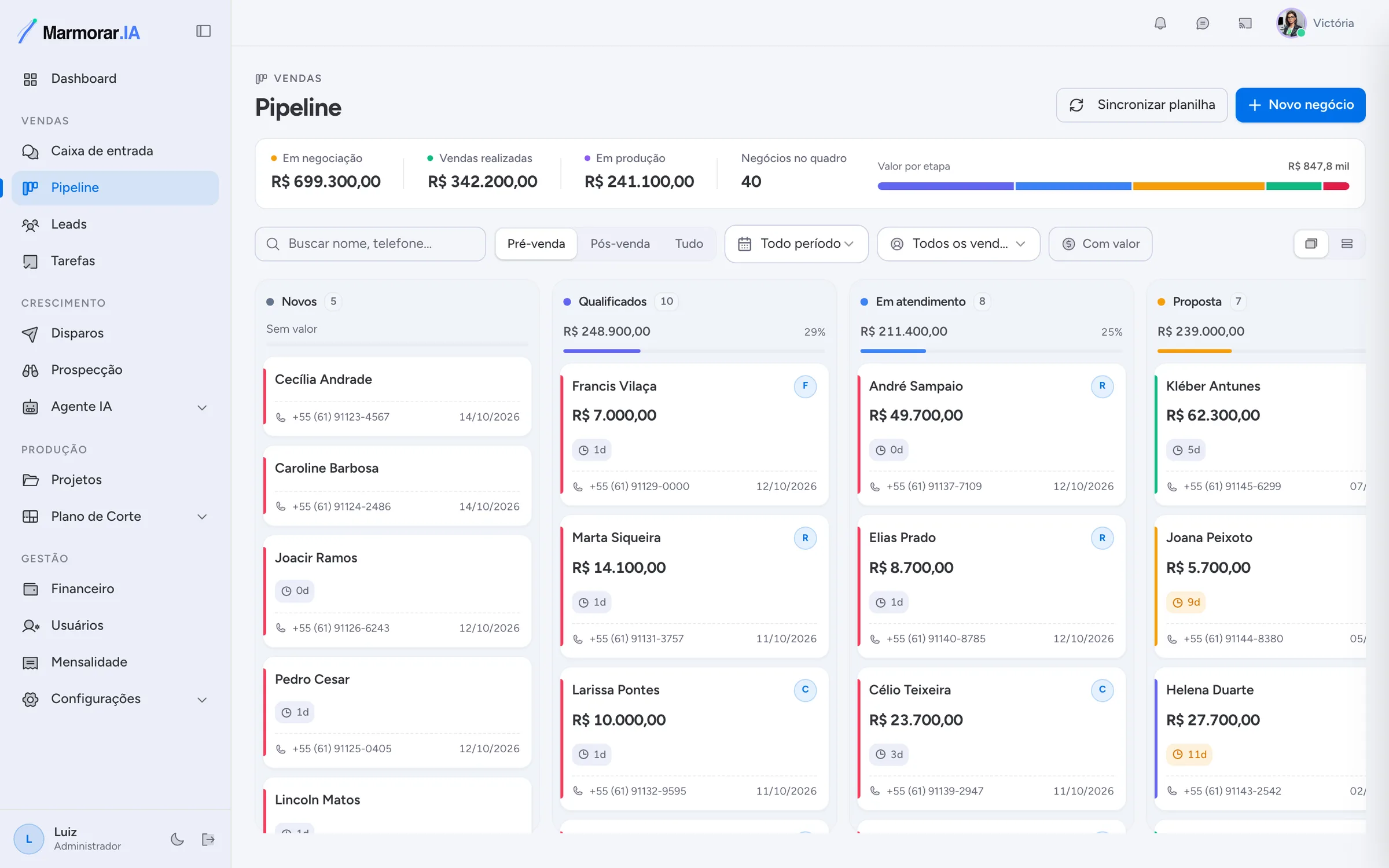Select the Tudo tab

click(x=689, y=244)
